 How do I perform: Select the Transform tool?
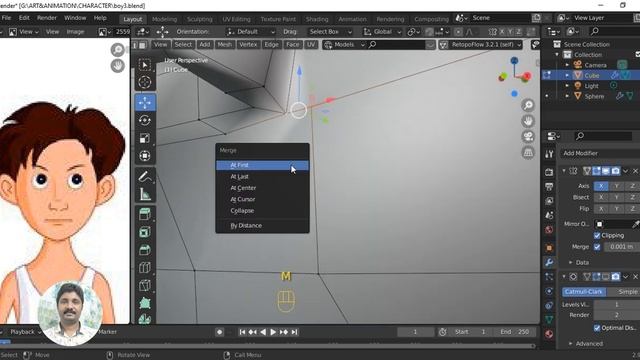click(x=145, y=156)
